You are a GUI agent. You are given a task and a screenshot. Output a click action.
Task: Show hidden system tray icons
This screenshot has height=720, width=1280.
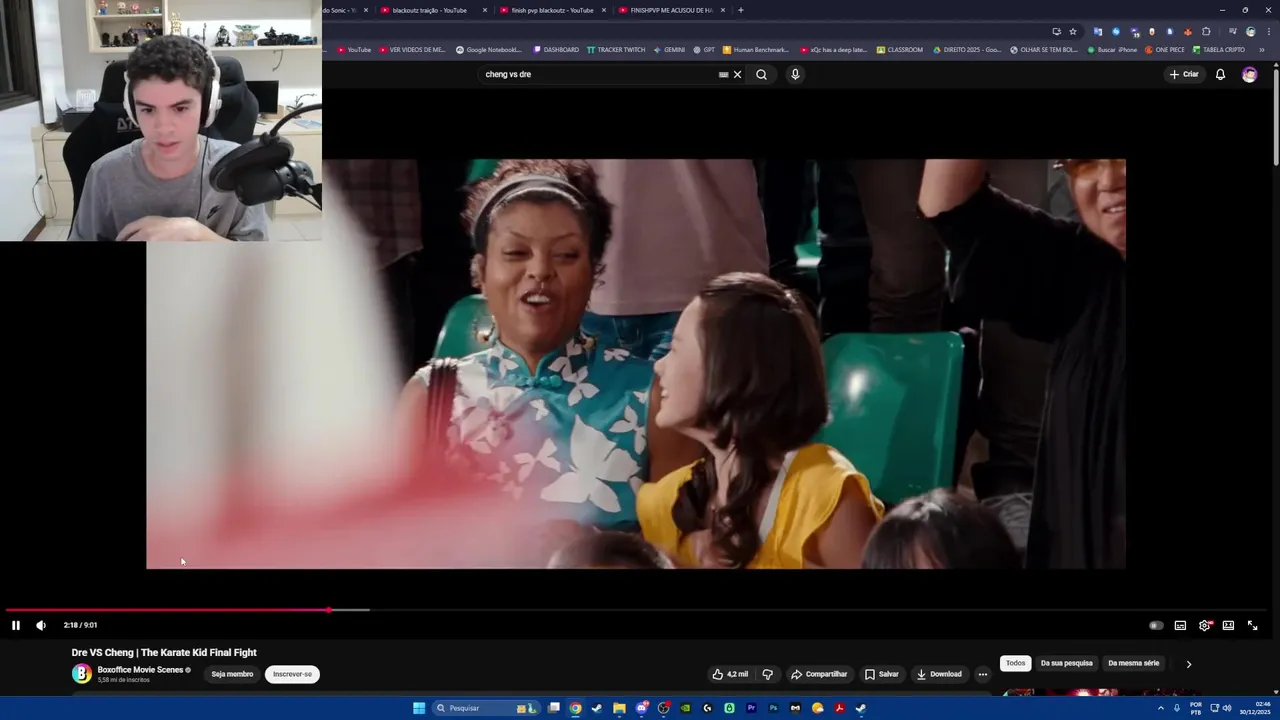point(1161,708)
